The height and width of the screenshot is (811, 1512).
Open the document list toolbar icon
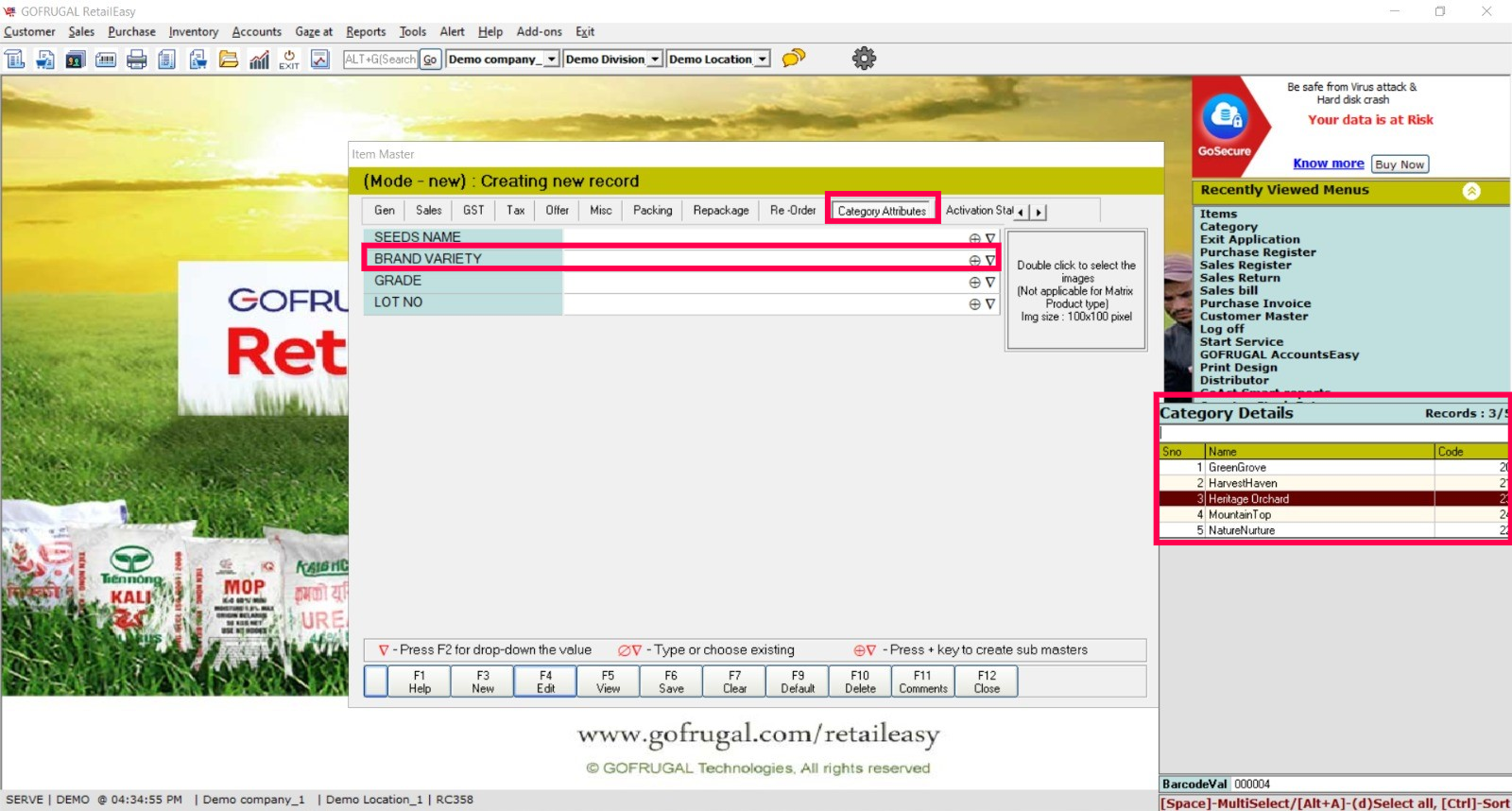pos(167,60)
